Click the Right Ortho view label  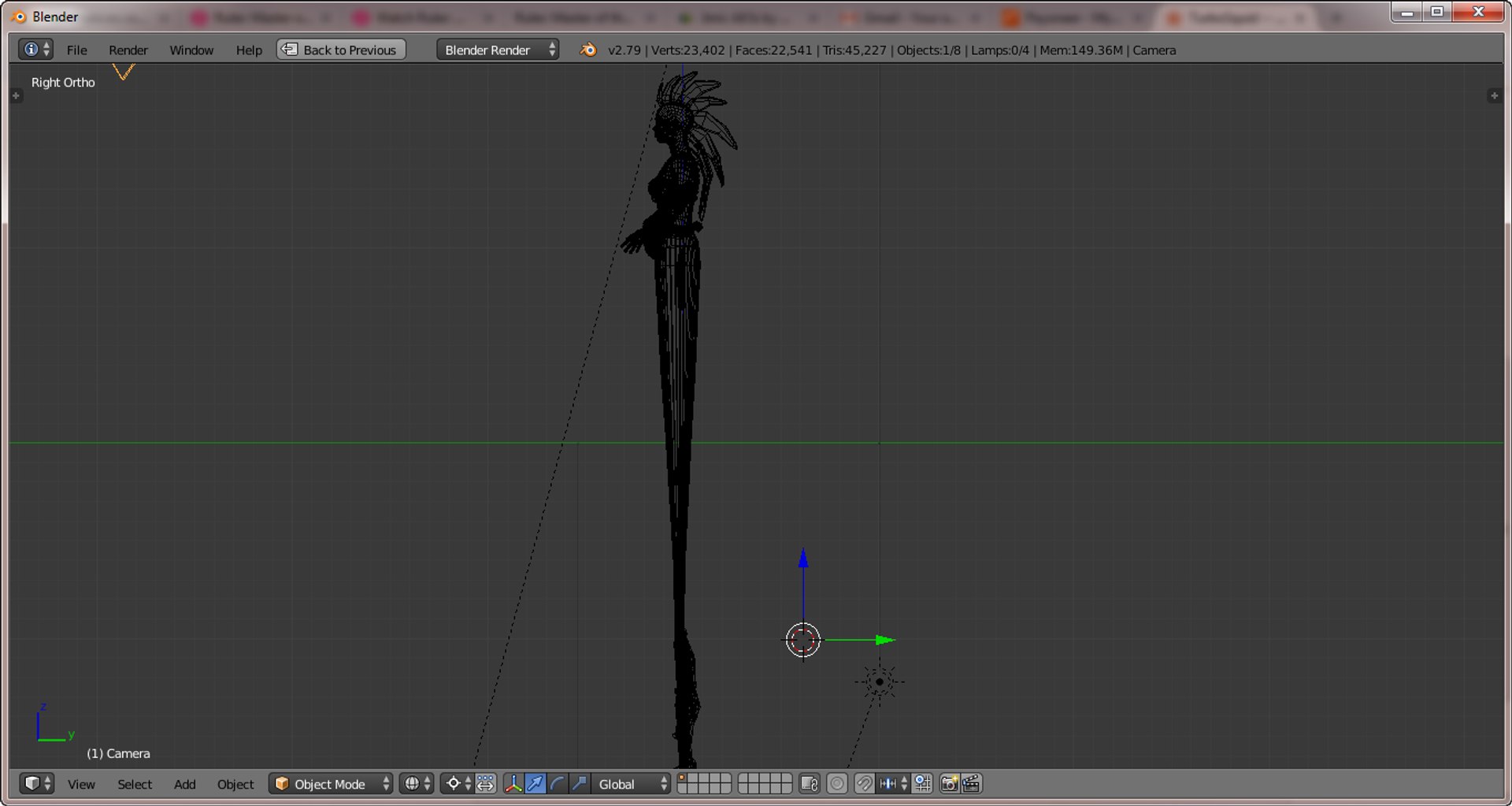[63, 82]
